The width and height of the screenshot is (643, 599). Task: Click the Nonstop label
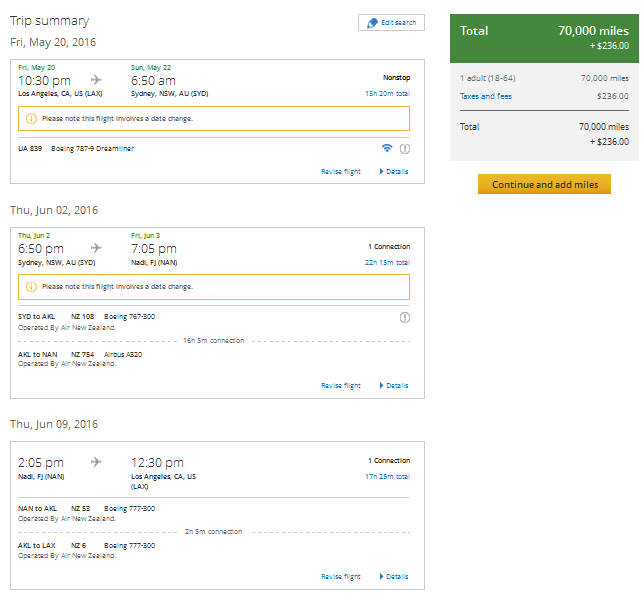pos(397,77)
